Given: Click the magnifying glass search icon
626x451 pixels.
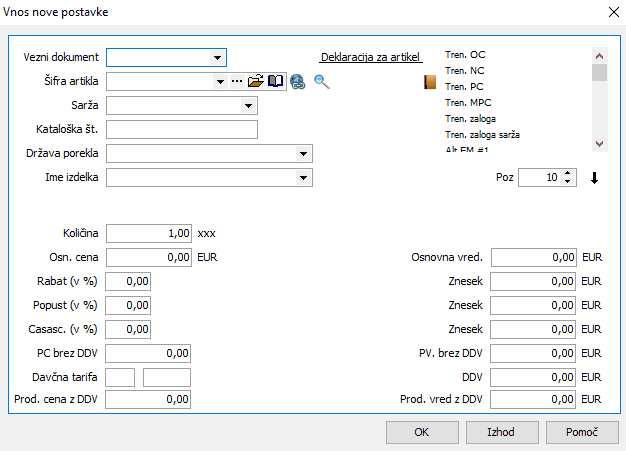Looking at the screenshot, I should pos(322,82).
